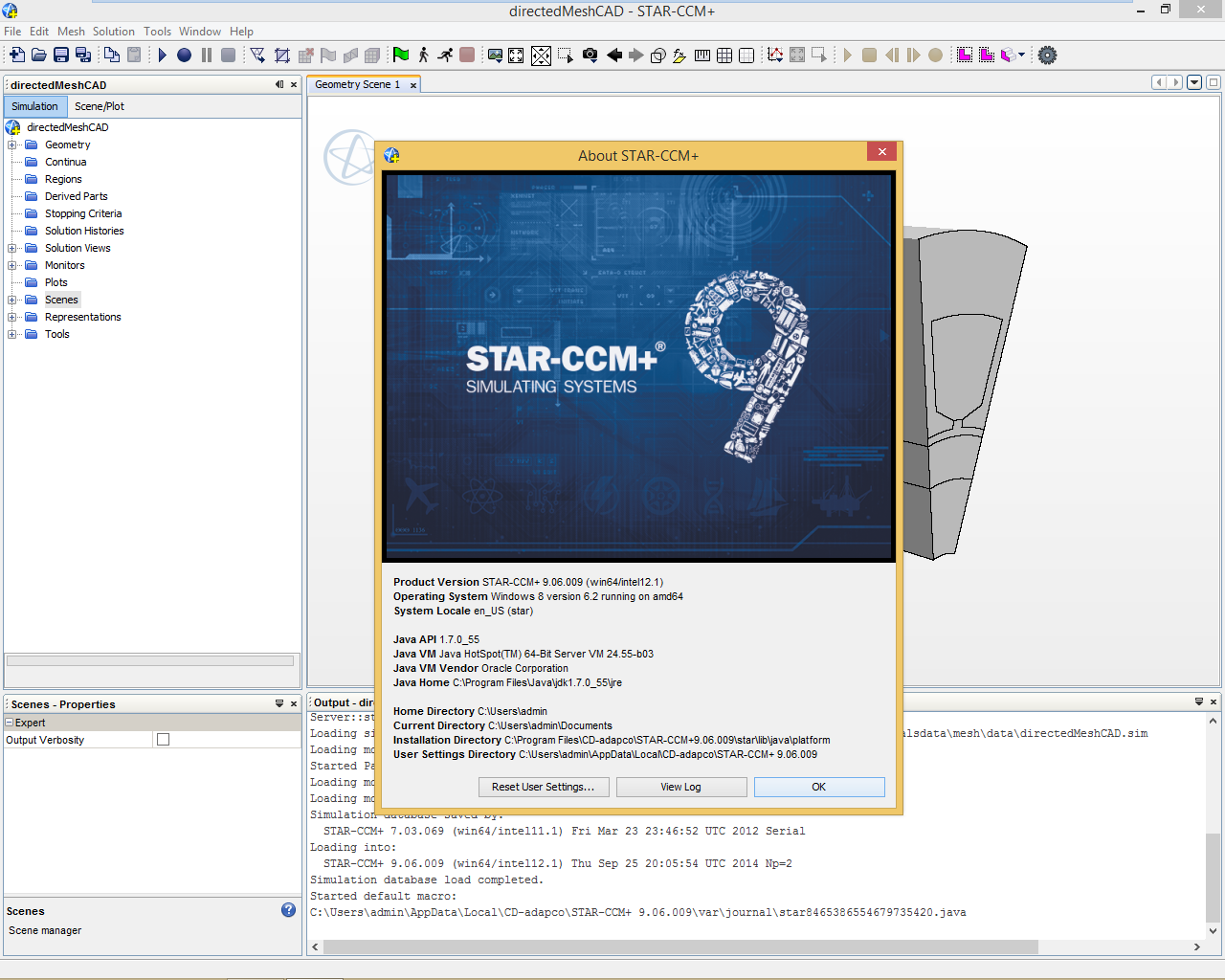Toggle the Output Verbosity checkbox
This screenshot has width=1225, height=980.
(x=164, y=740)
